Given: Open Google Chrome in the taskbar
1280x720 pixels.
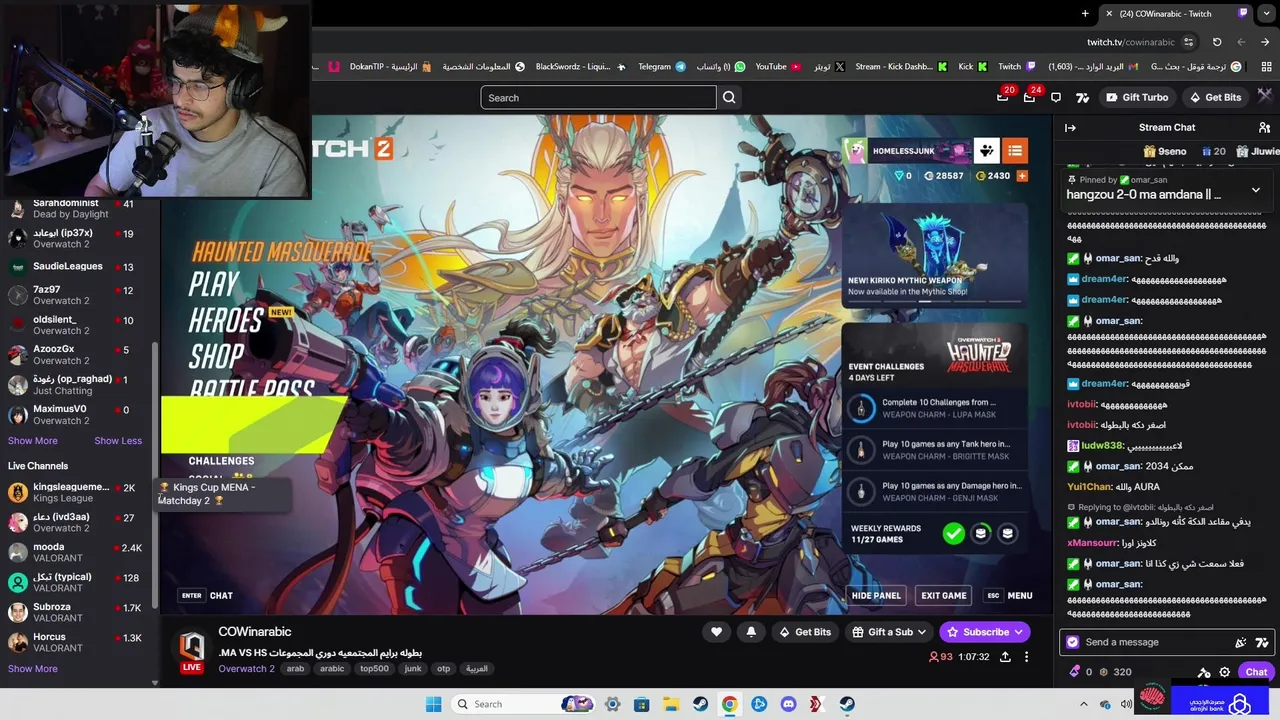Looking at the screenshot, I should (729, 704).
